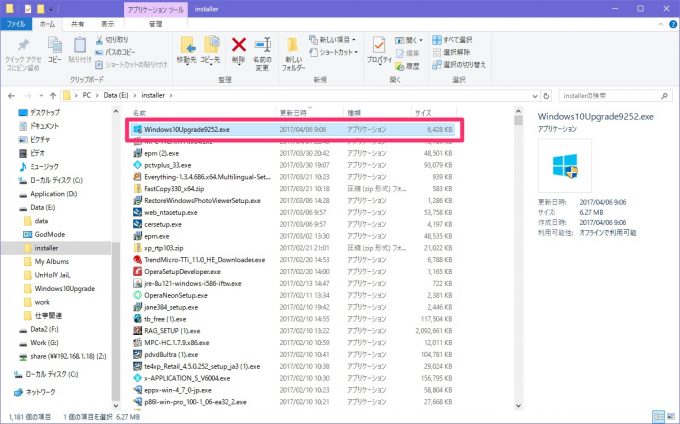
Task: Select share (Z:) network drive
Action: click(68, 356)
